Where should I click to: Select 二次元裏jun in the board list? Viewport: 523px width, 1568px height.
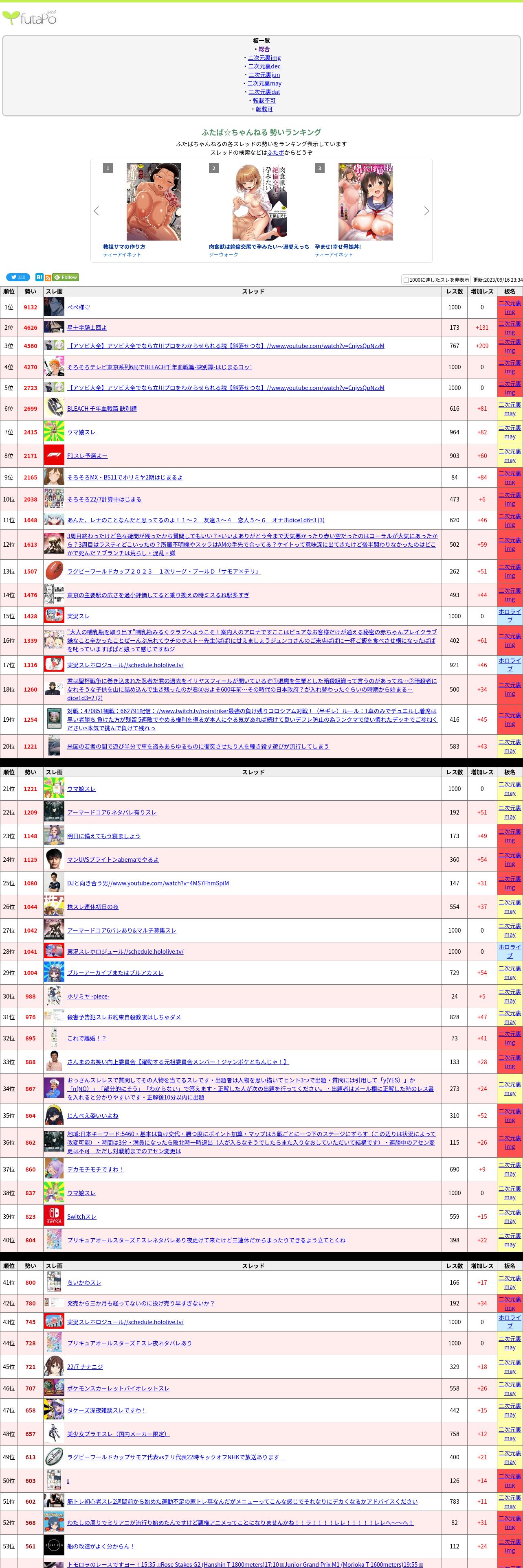pyautogui.click(x=264, y=75)
